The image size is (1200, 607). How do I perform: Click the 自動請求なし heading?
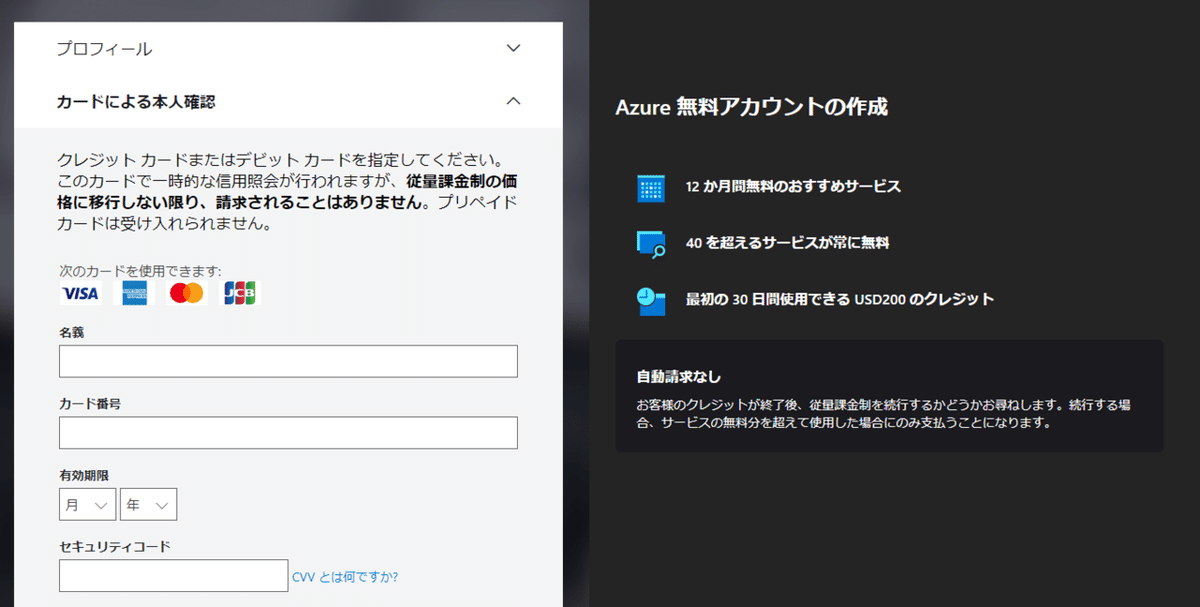point(679,377)
